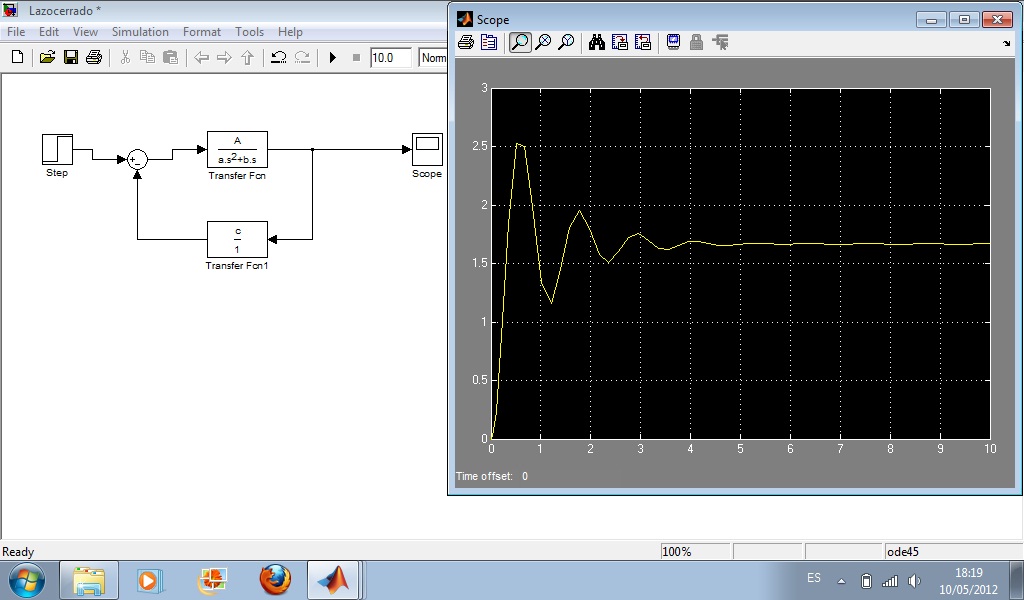The image size is (1024, 600).
Task: Open the Simulation menu
Action: pos(140,32)
